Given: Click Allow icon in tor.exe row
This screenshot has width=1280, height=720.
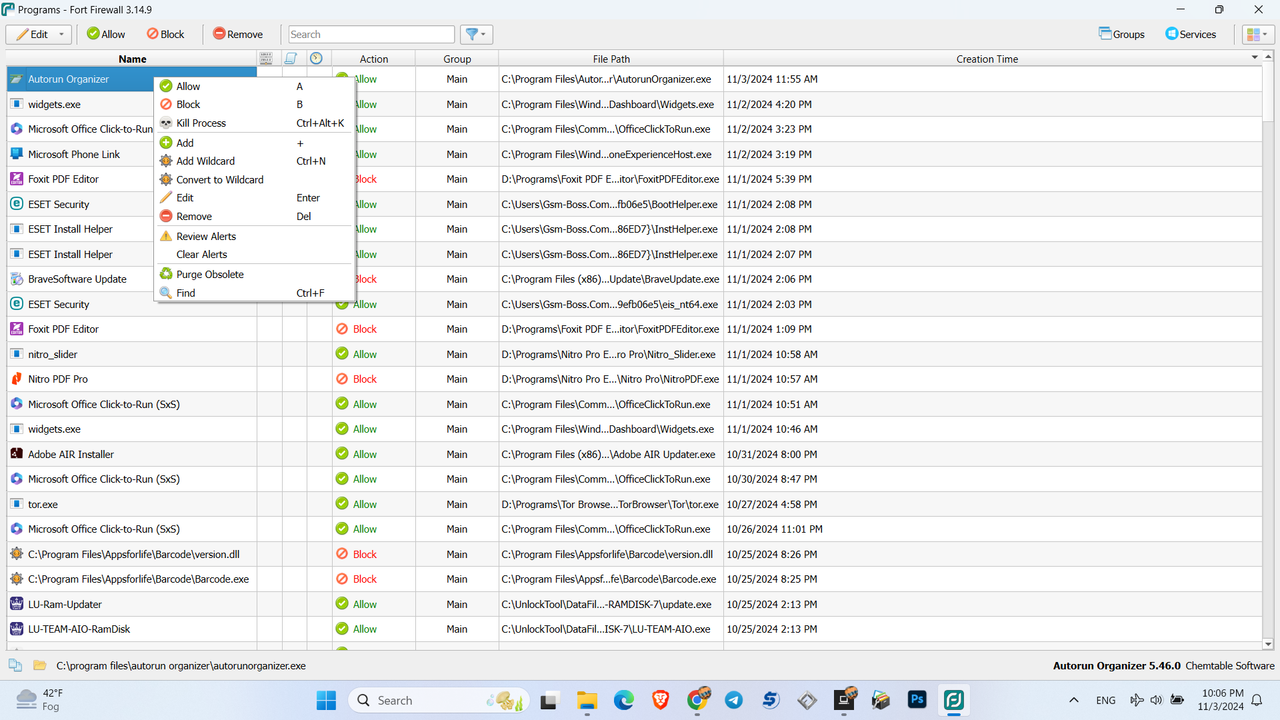Looking at the screenshot, I should [x=342, y=504].
